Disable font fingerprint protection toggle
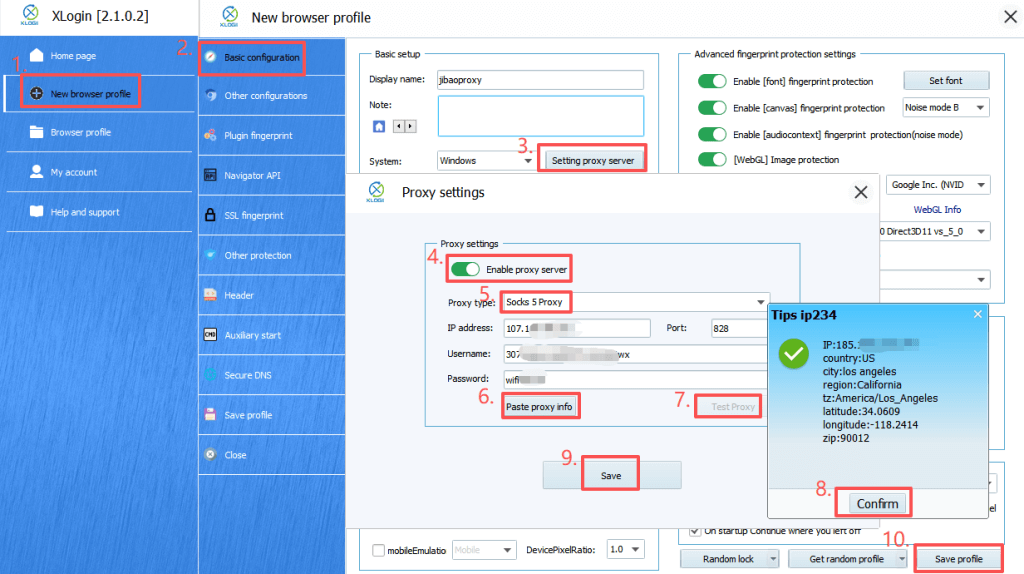 [x=712, y=81]
